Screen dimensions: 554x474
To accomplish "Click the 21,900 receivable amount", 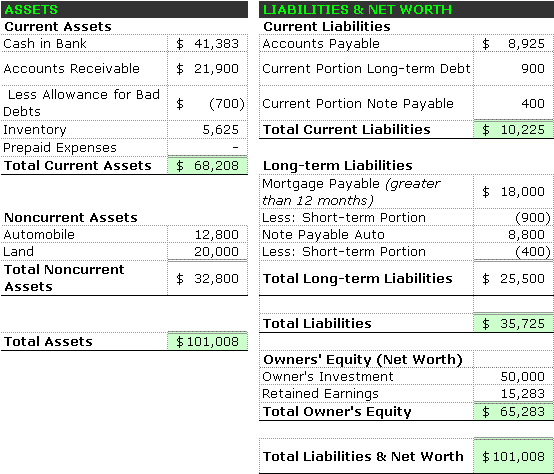I will [x=207, y=69].
